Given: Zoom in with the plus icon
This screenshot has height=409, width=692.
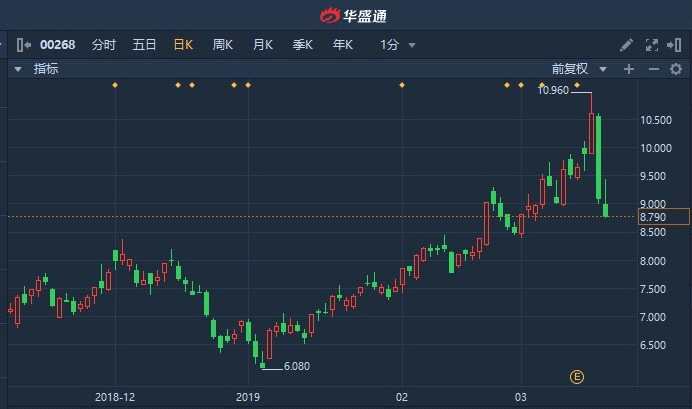Looking at the screenshot, I should (629, 69).
